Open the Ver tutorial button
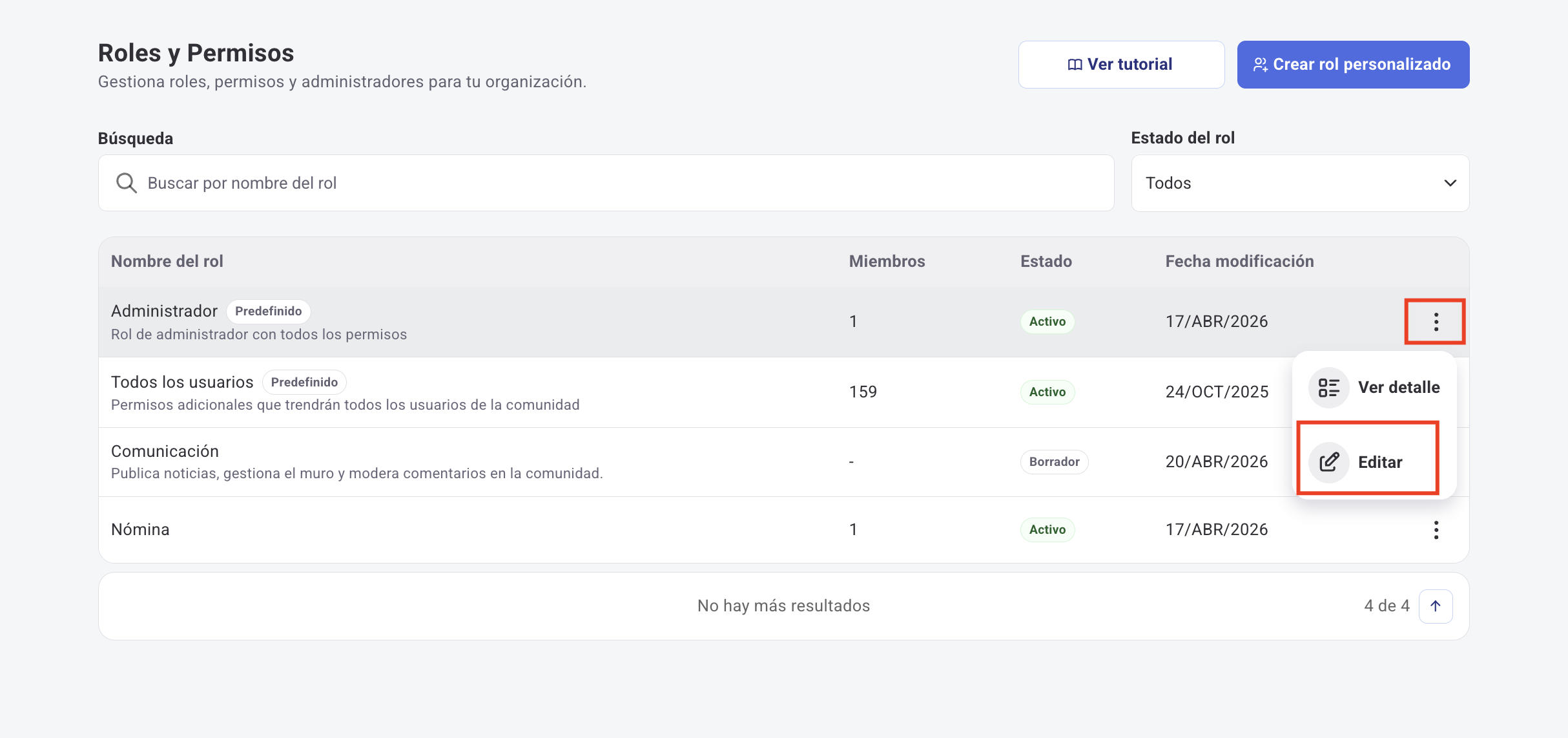 coord(1121,65)
